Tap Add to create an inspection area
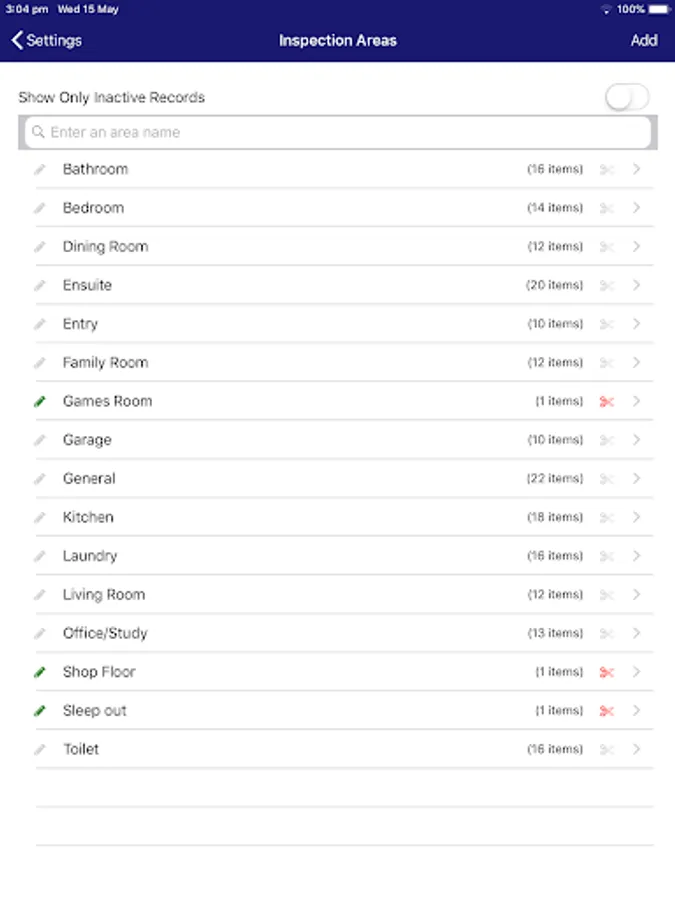 [644, 41]
